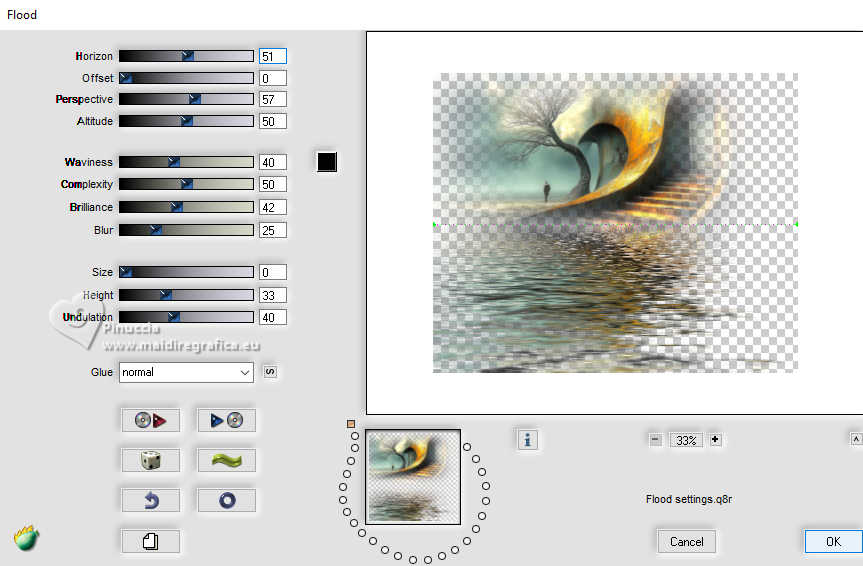Click the Undulation slider track
This screenshot has width=863, height=566.
(x=186, y=317)
